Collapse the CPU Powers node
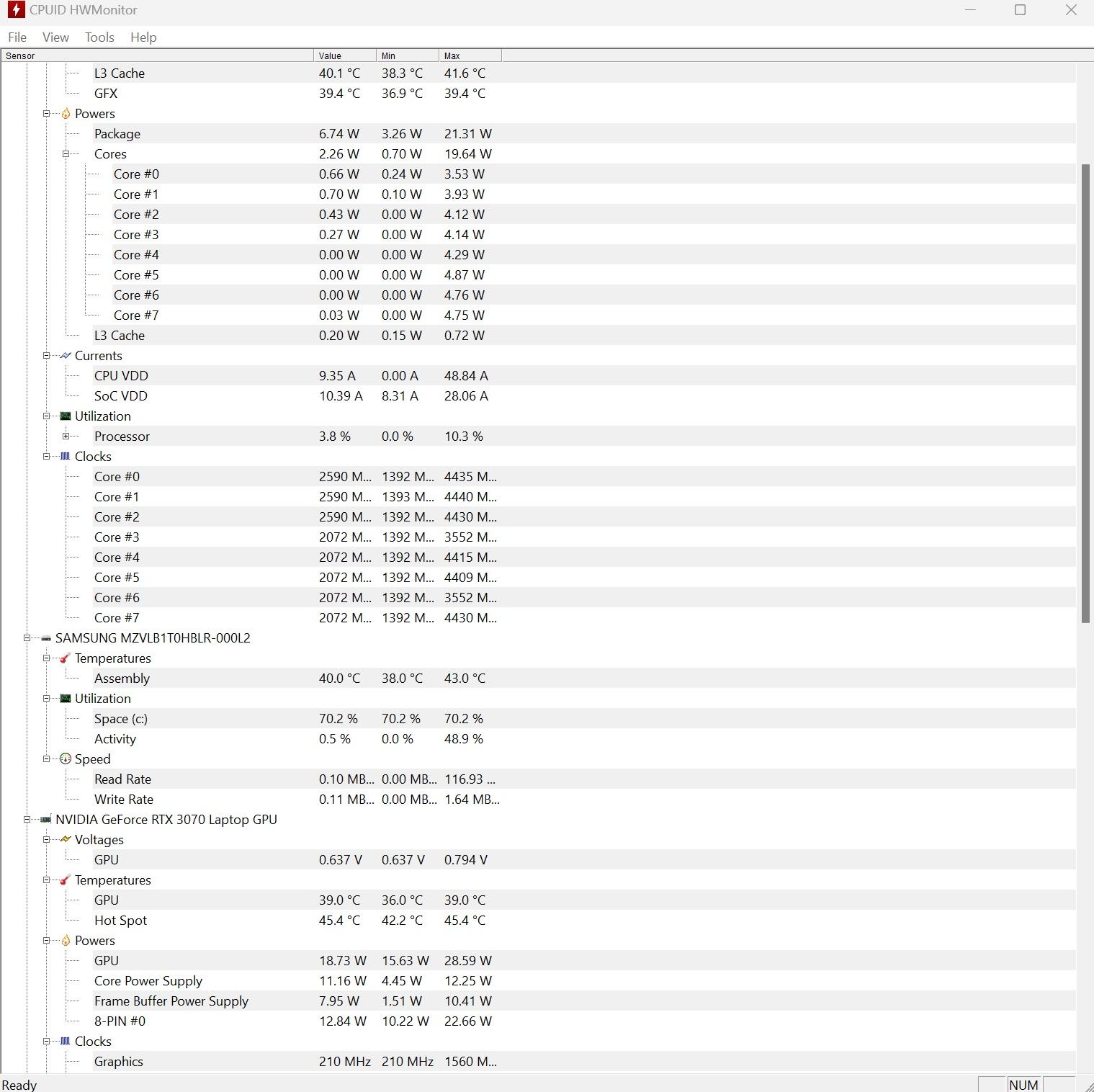The image size is (1094, 1092). pos(46,114)
